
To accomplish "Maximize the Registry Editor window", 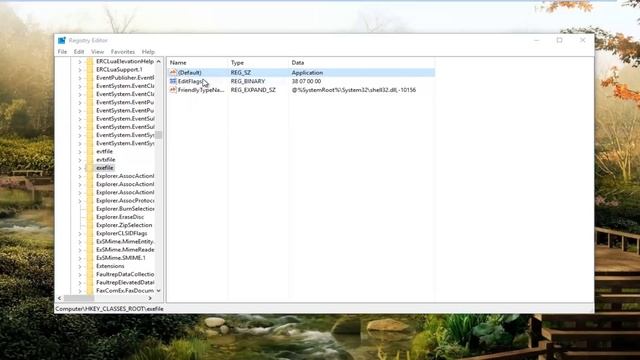I will (x=560, y=40).
